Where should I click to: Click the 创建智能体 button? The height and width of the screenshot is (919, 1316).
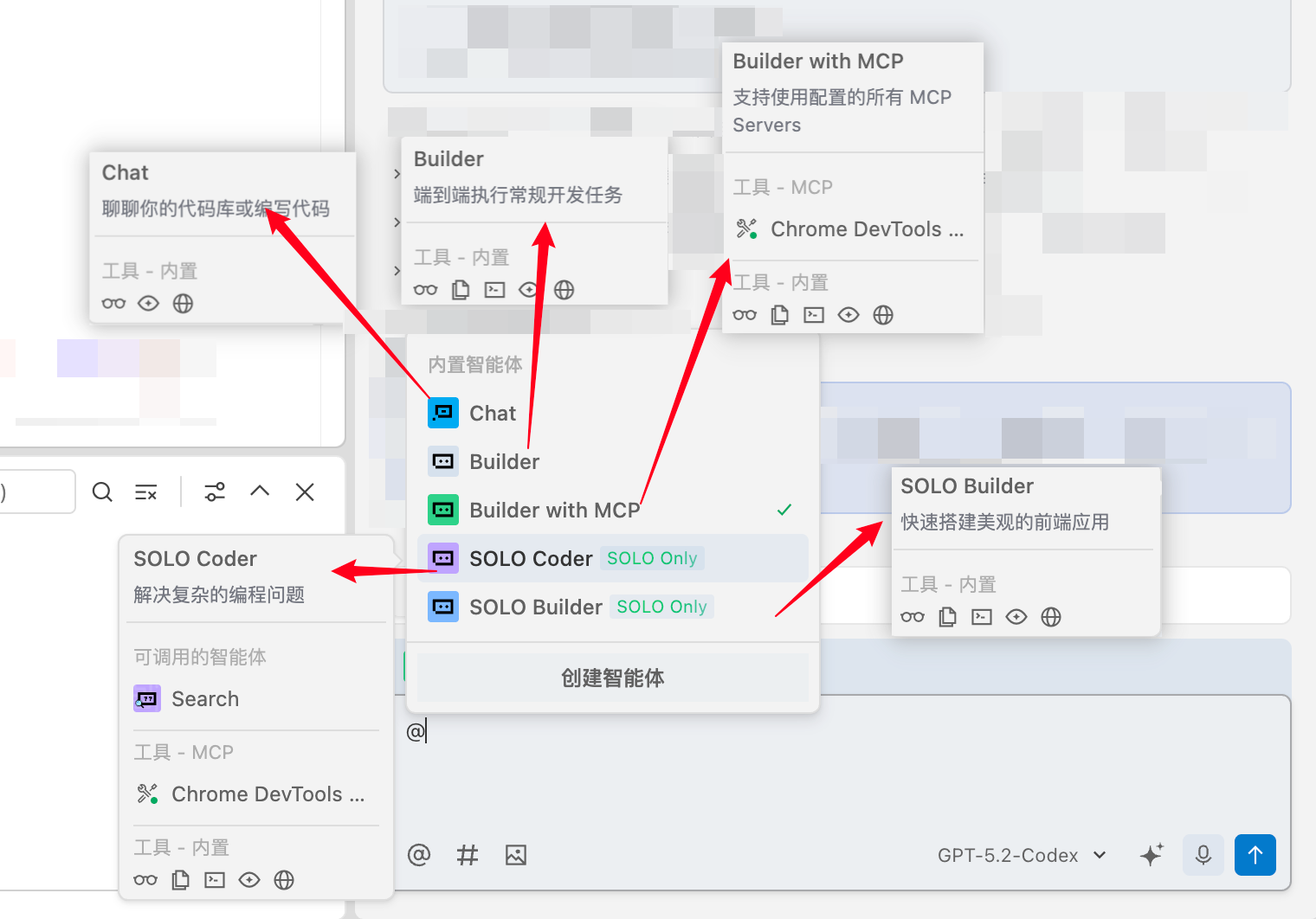pos(612,678)
